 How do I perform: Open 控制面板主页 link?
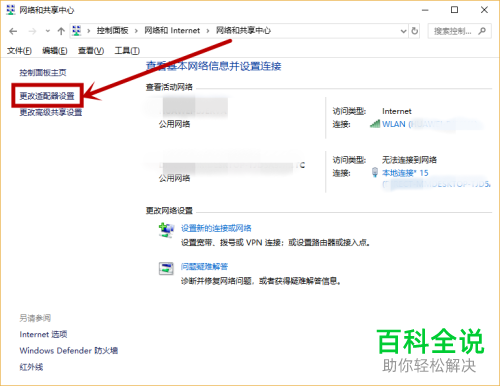tap(43, 73)
